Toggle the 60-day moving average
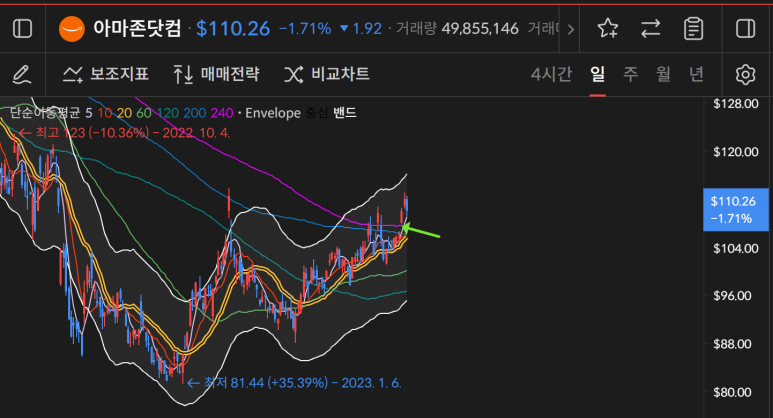773x418 pixels. (144, 113)
